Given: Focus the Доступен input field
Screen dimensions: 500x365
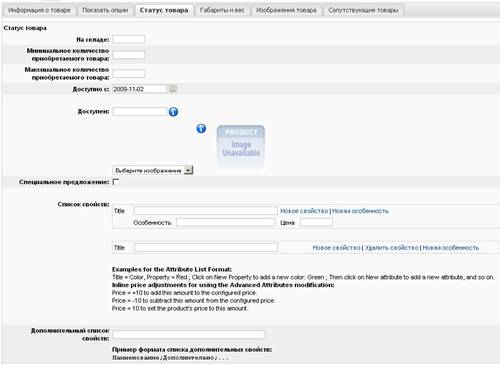Looking at the screenshot, I should click(x=140, y=111).
